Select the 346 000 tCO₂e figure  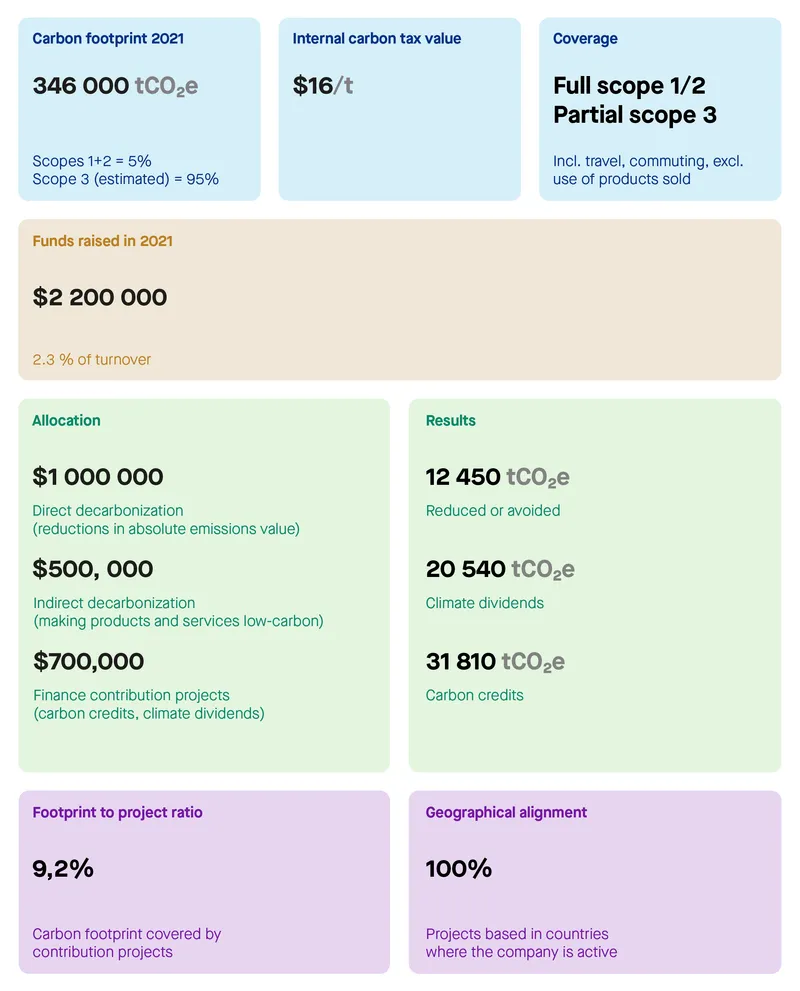pyautogui.click(x=115, y=86)
